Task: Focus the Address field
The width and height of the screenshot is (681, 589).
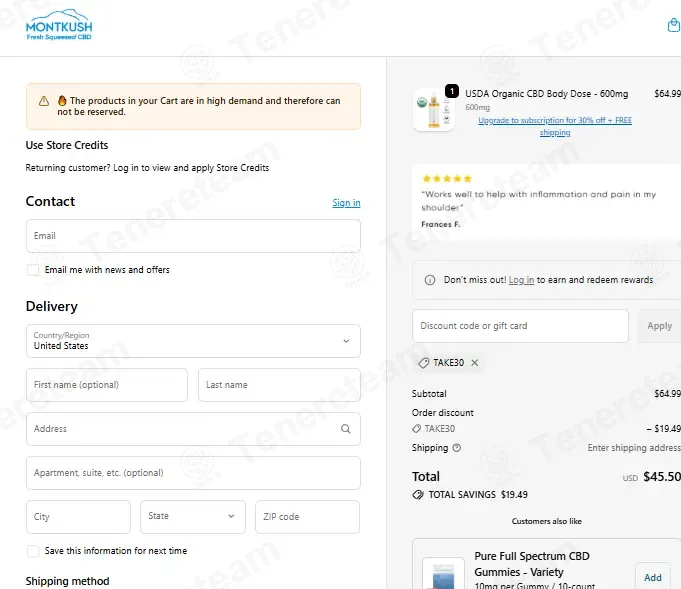Action: (x=193, y=429)
